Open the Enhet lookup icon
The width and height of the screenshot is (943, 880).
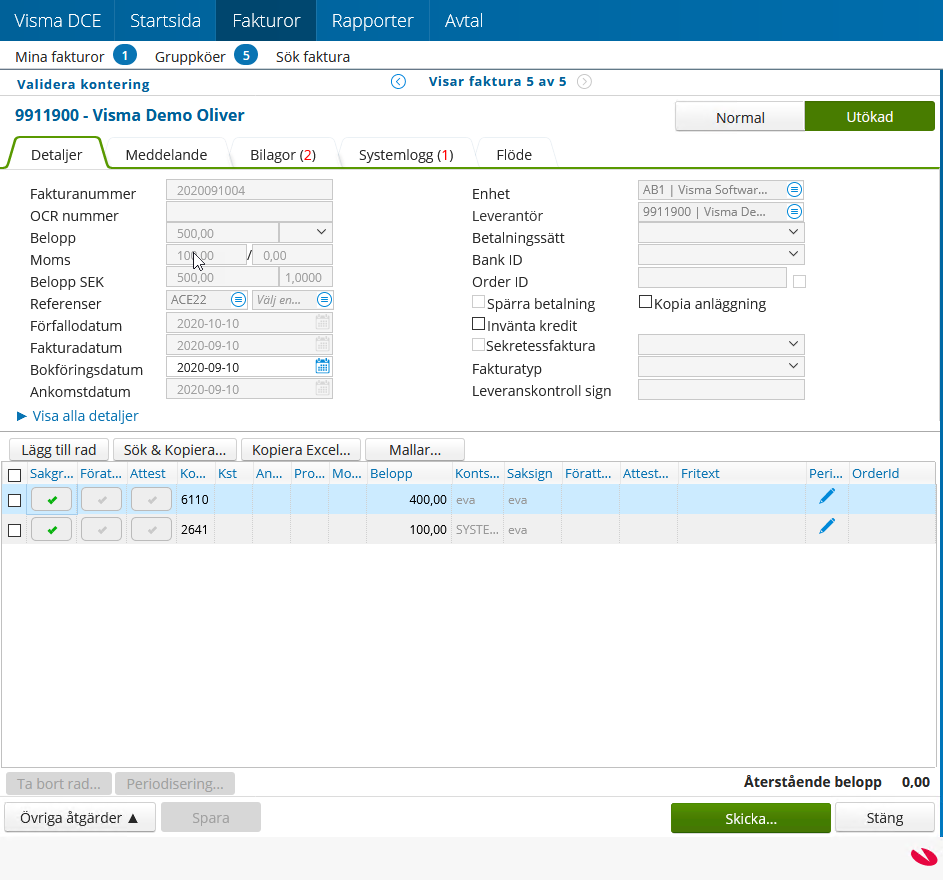click(x=794, y=189)
